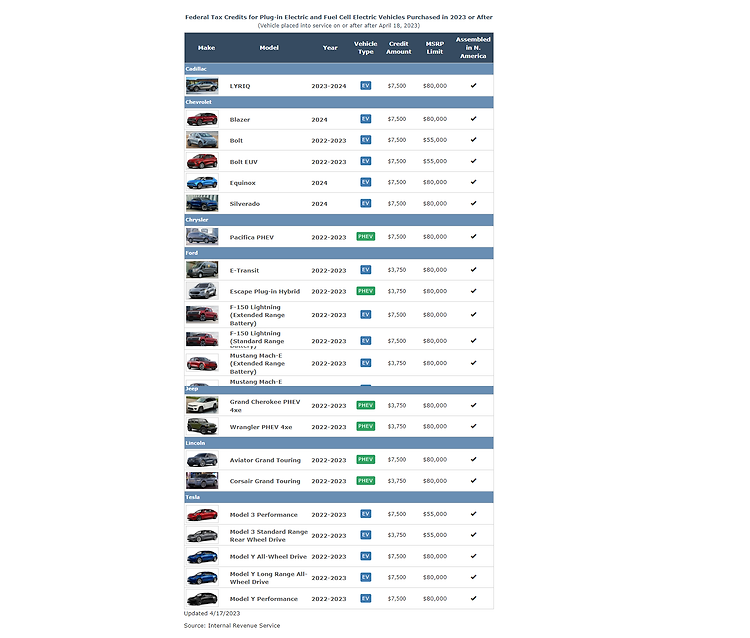This screenshot has width=750, height=638.
Task: Click the PHEV badge for Corsair Grand Touring
Action: click(x=365, y=481)
